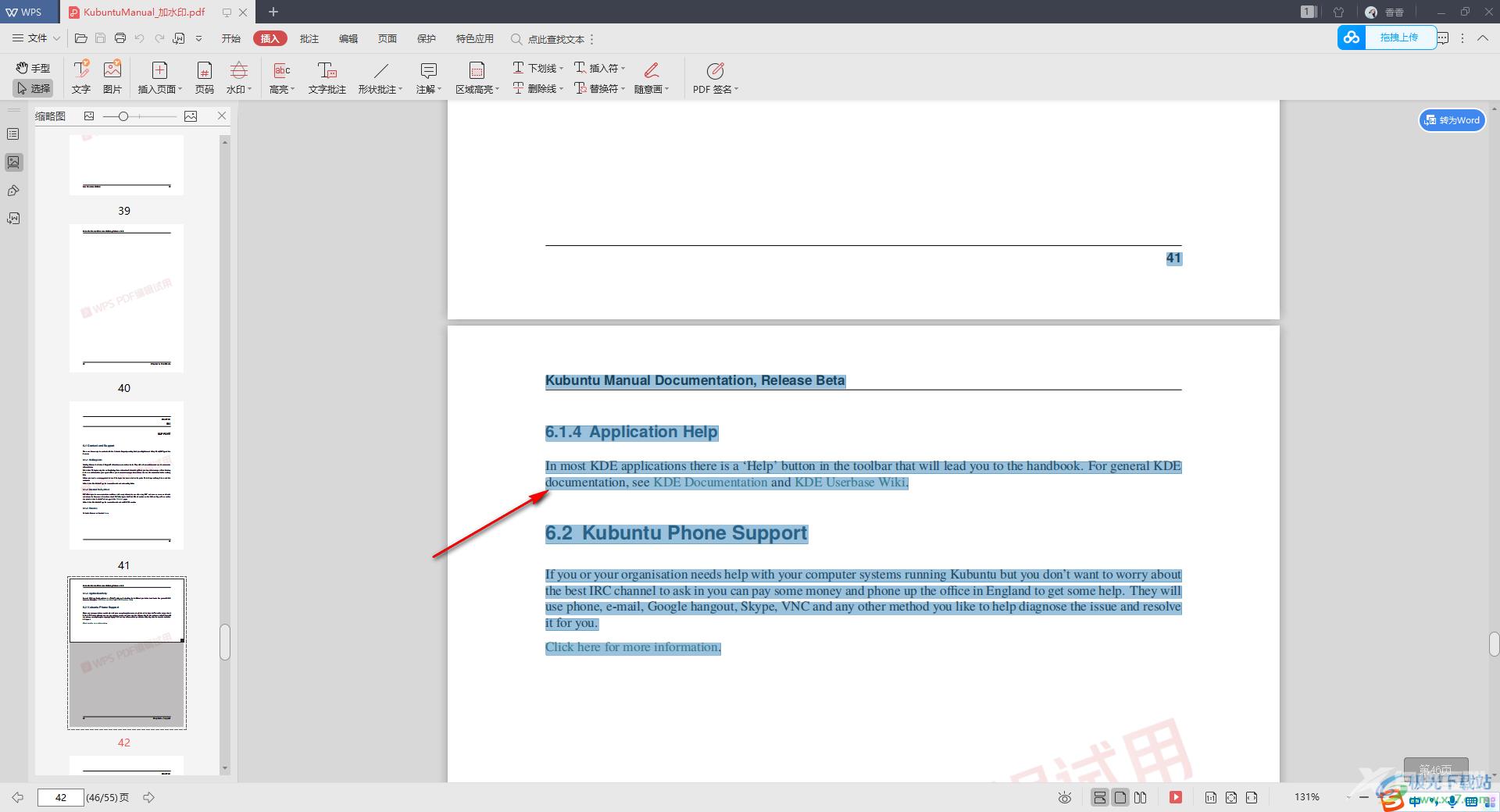Open the 区域高亮 area highlight dropdown
The height and width of the screenshot is (812, 1500).
[477, 77]
